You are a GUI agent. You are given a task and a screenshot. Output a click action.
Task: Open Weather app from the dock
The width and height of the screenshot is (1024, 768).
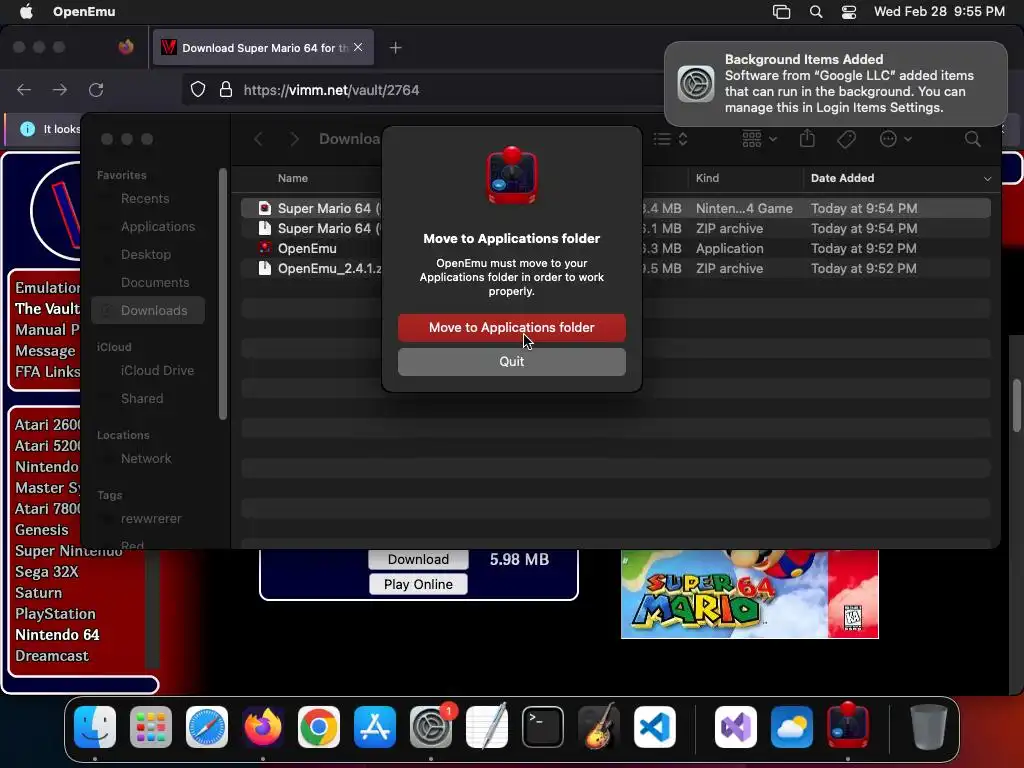pos(792,727)
